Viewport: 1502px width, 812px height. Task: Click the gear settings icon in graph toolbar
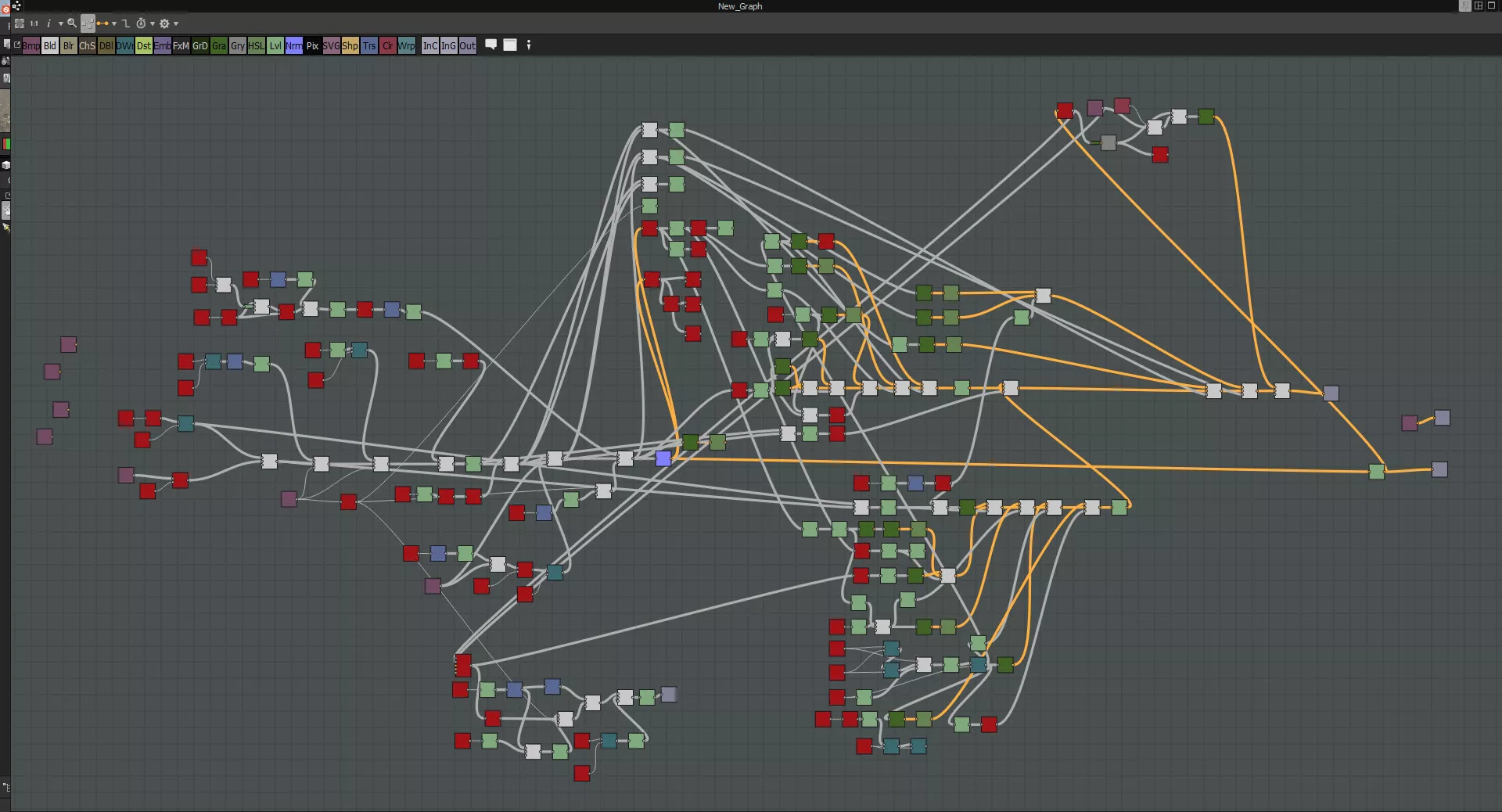[x=164, y=23]
